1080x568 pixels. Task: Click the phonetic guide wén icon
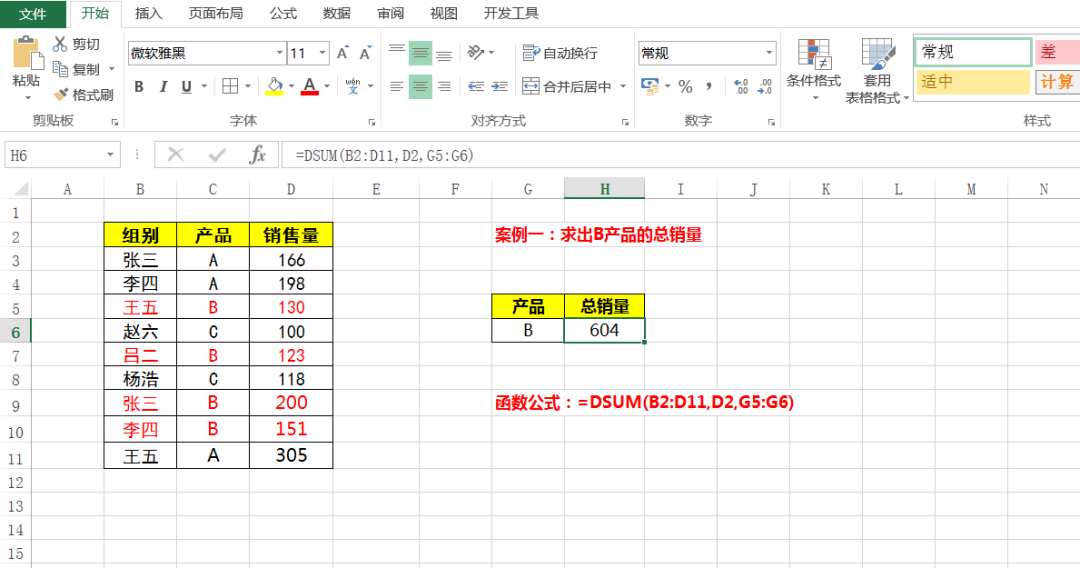[x=353, y=86]
